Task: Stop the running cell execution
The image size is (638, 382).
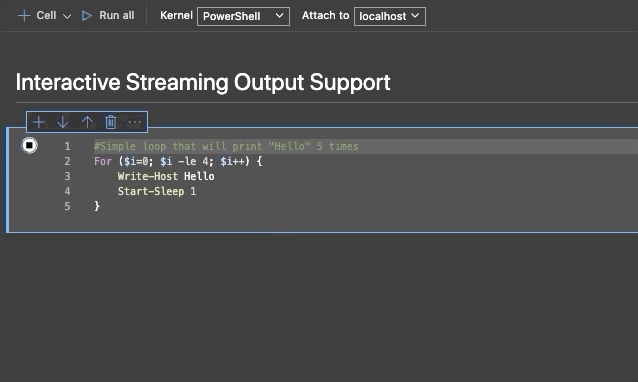Action: [x=29, y=145]
